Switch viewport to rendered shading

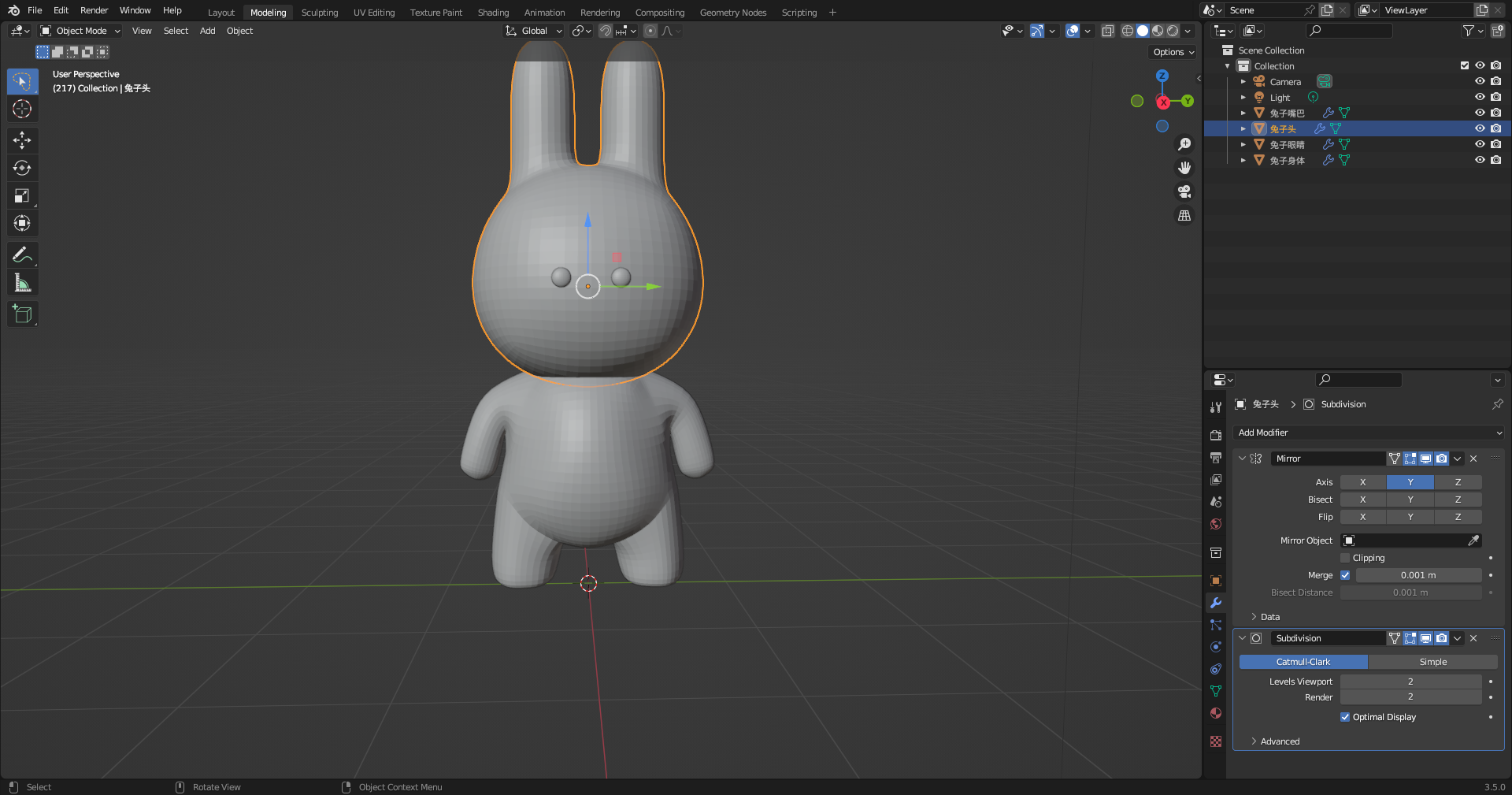1173,31
